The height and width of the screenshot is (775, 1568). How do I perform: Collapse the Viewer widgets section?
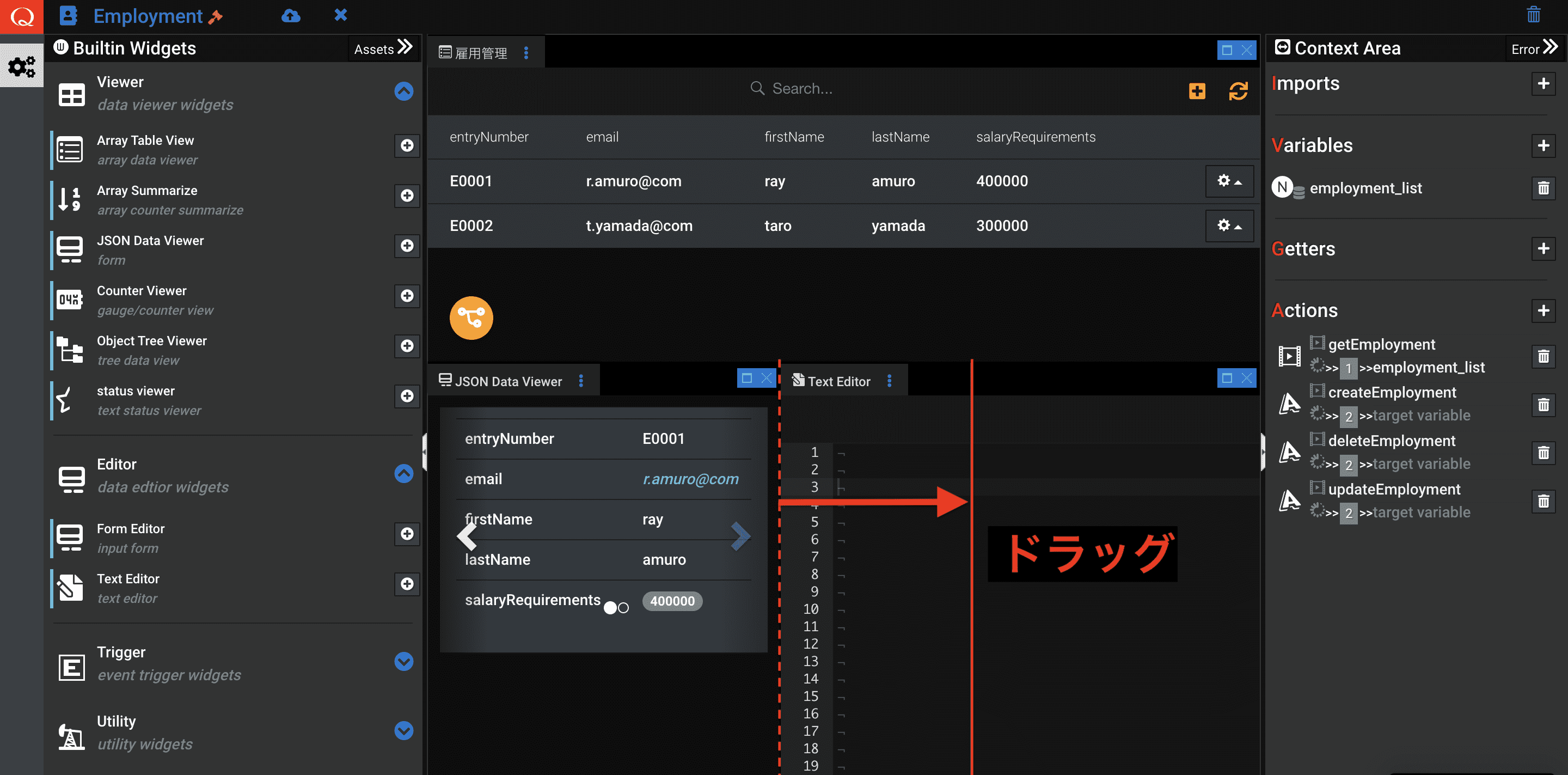[x=403, y=91]
